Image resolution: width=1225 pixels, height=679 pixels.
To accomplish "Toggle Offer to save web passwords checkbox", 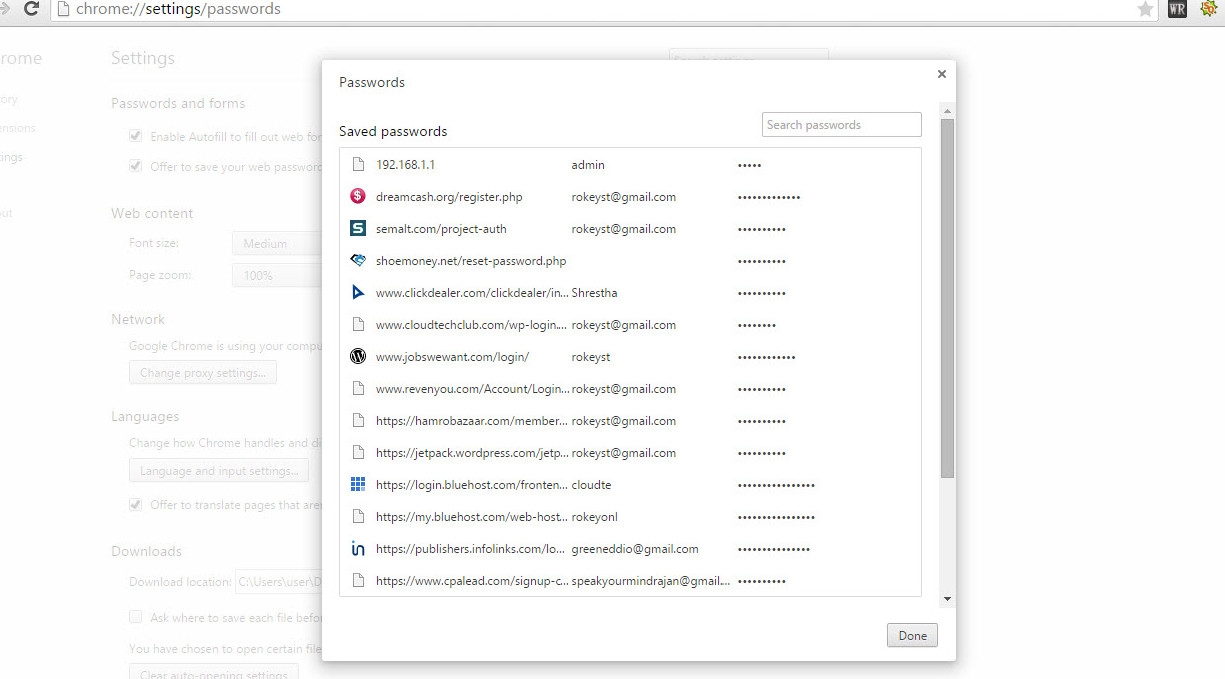I will tap(135, 166).
